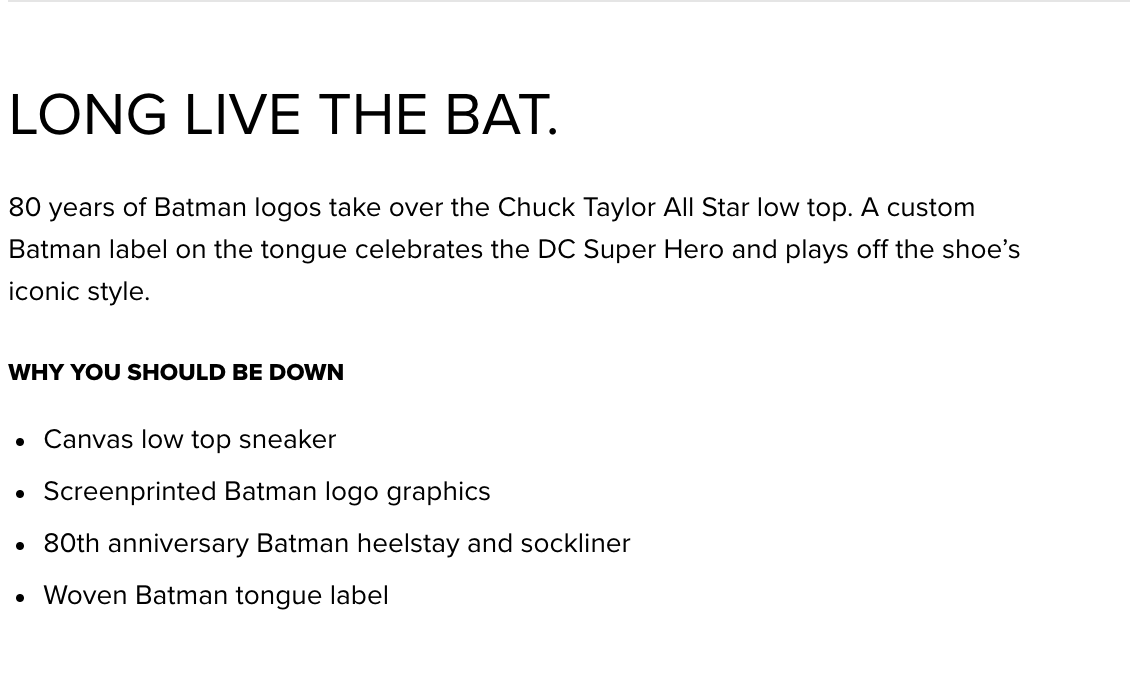Click the words 'Chuck Taylor All Star' in the paragraph
Viewport: 1130px width, 692px height.
[x=623, y=208]
